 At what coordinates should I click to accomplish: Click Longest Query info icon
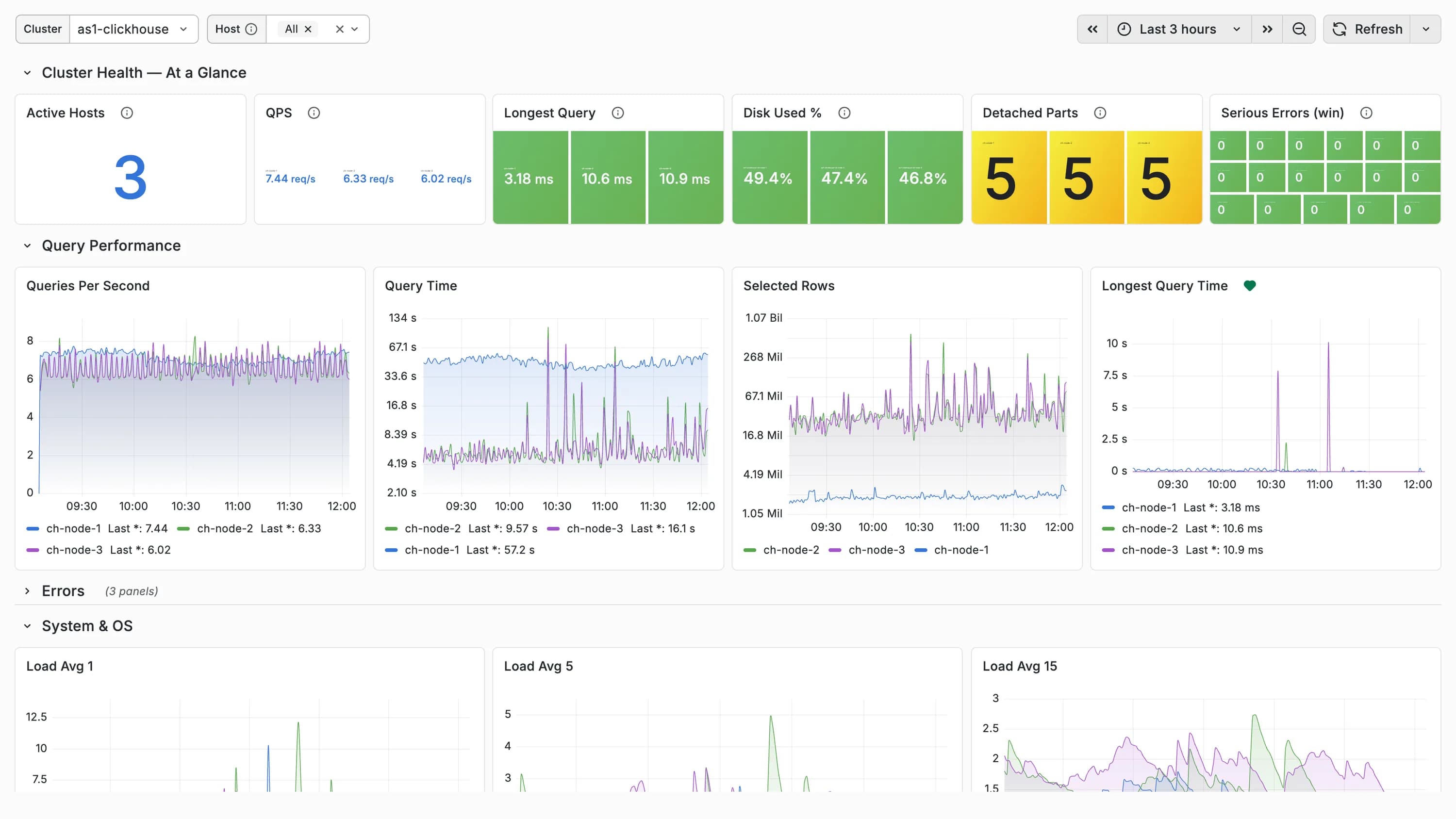click(x=618, y=113)
